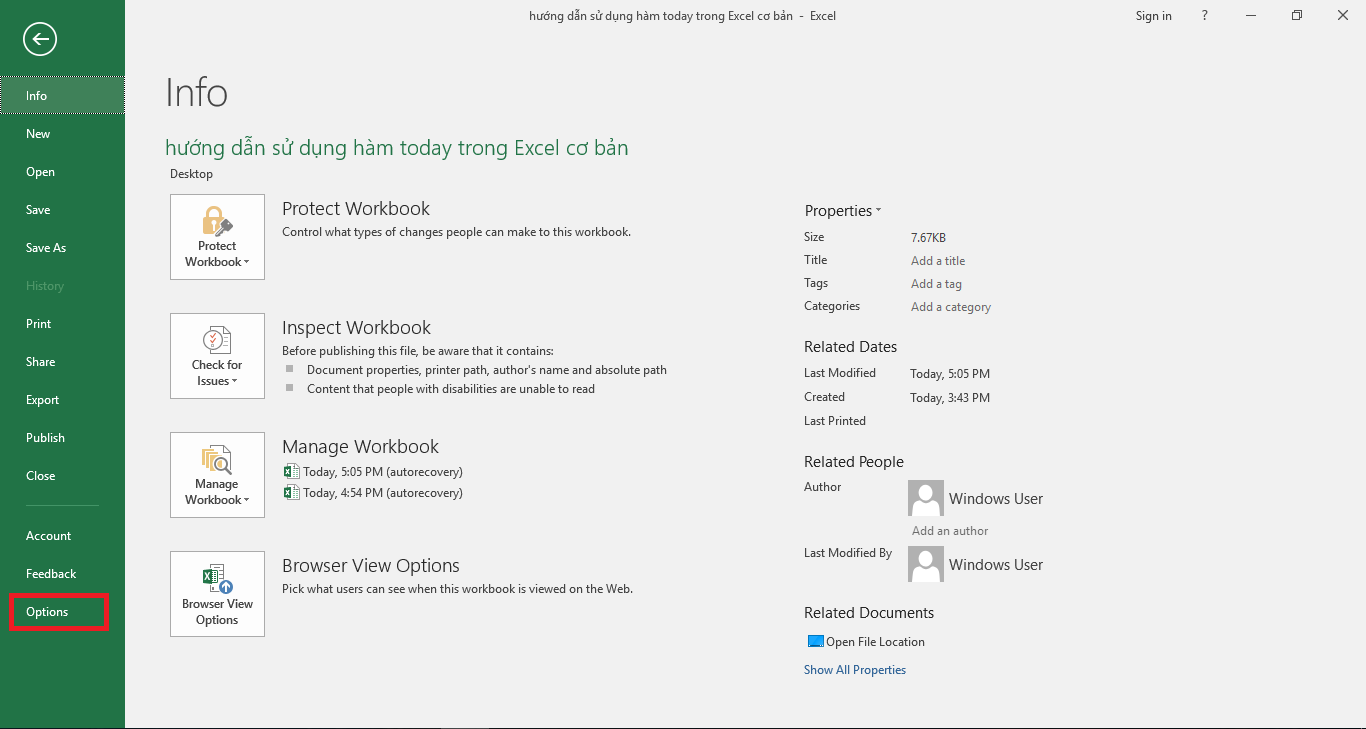
Task: Open the 4:54 PM autorecovery version
Action: coord(373,493)
